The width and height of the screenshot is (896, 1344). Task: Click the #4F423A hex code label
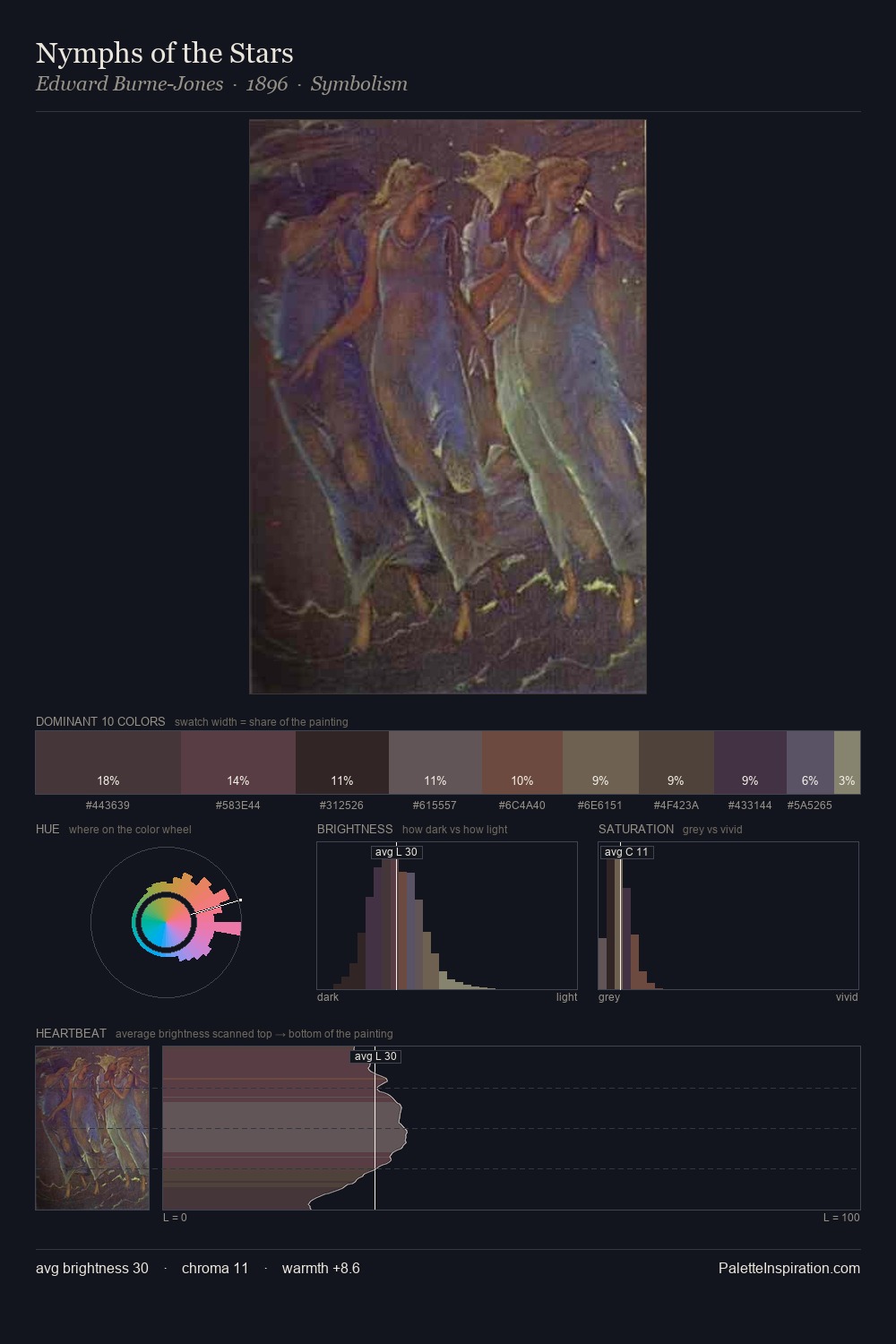pyautogui.click(x=676, y=806)
